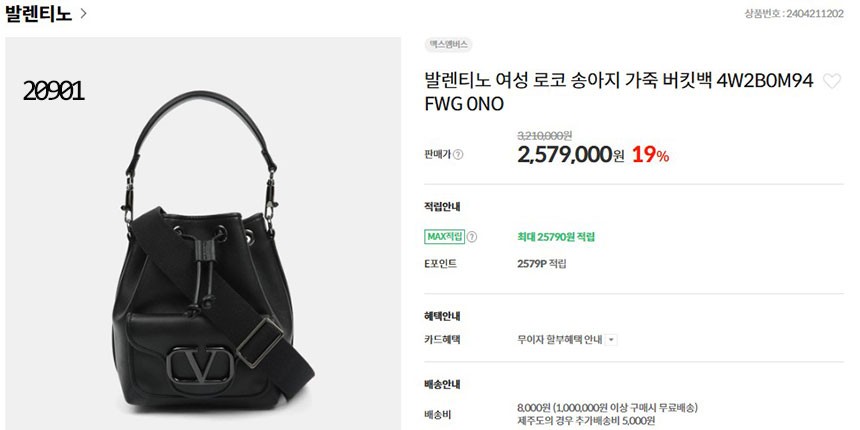Click the 카드혜택 label

point(442,340)
